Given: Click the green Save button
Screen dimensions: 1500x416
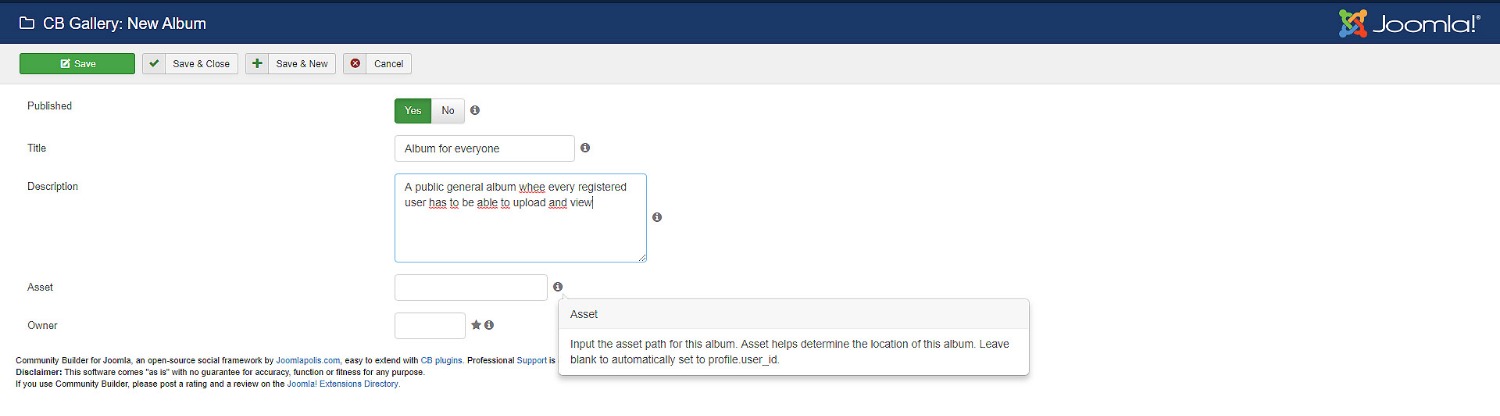Looking at the screenshot, I should pyautogui.click(x=77, y=63).
